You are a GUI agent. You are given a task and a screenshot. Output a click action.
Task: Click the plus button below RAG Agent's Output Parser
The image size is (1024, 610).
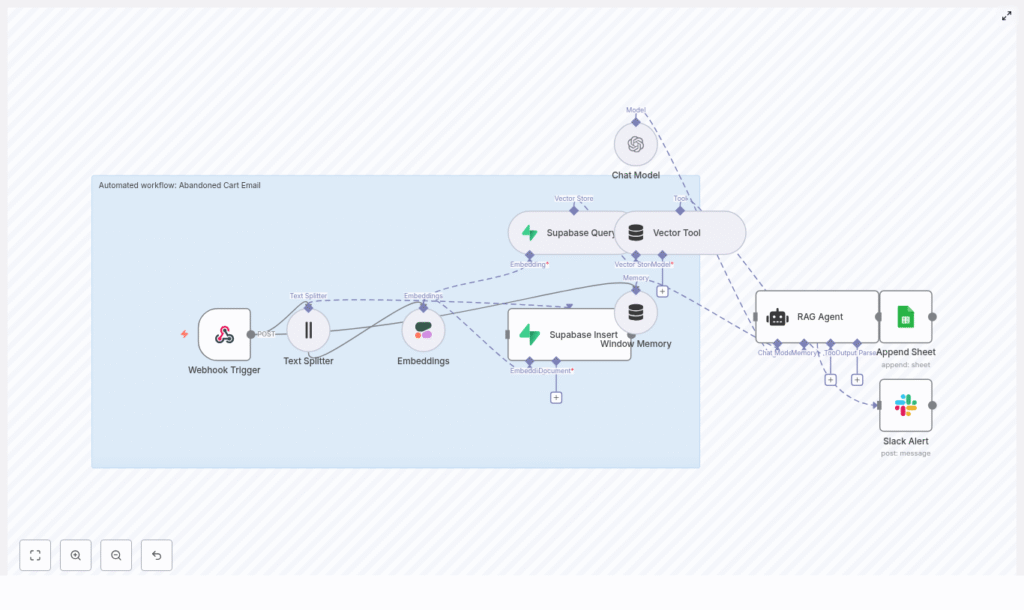point(857,380)
